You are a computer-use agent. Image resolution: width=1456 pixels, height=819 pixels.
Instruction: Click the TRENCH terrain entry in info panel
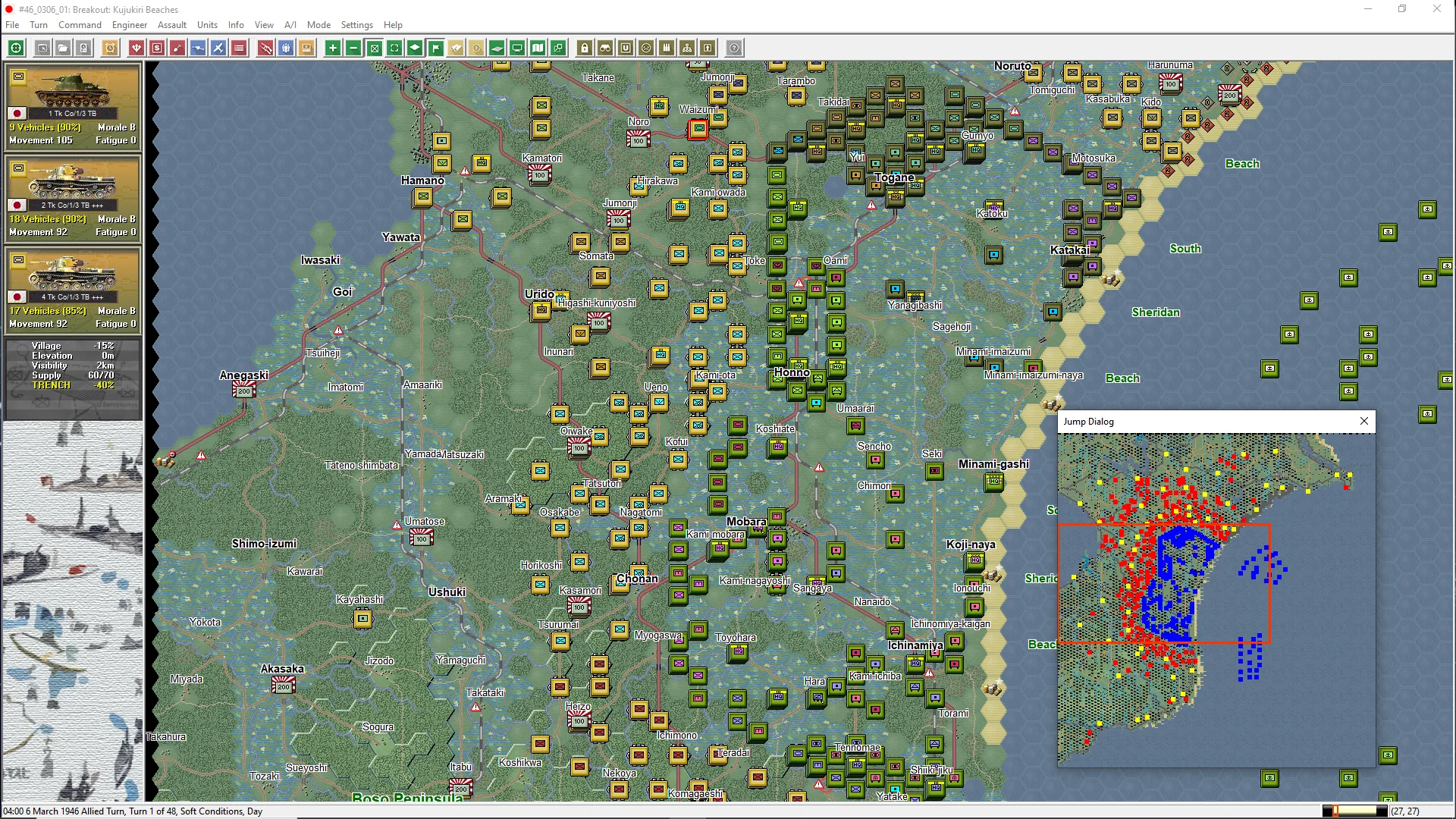point(73,385)
